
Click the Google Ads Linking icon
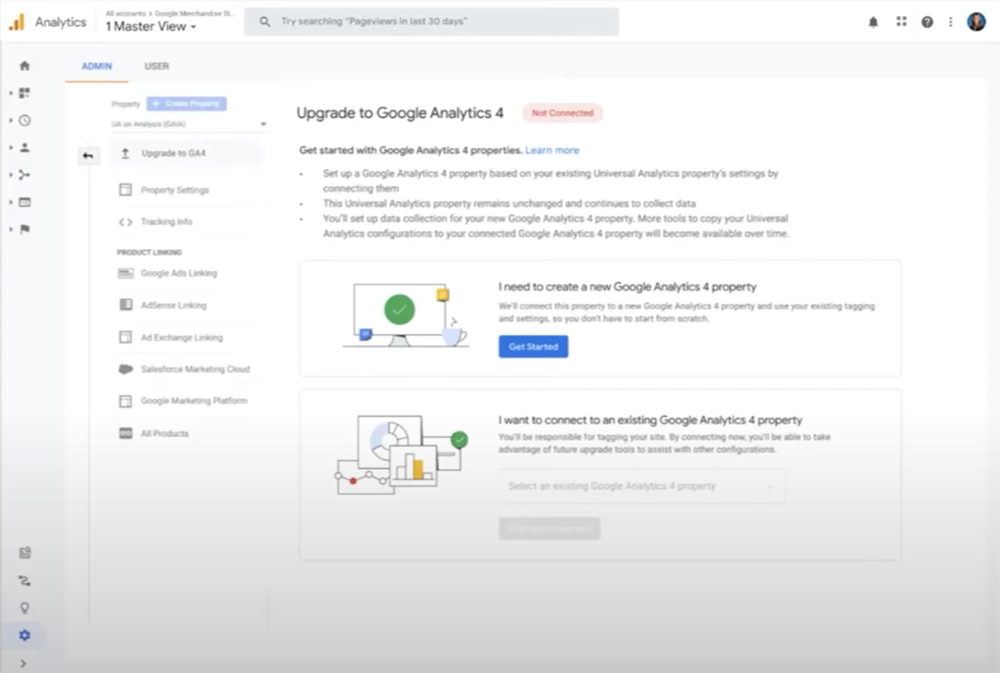tap(126, 273)
